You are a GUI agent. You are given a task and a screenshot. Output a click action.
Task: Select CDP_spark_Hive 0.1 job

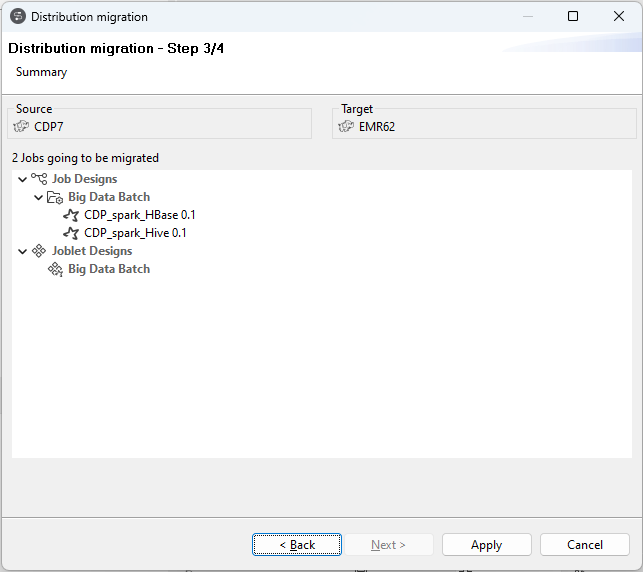pyautogui.click(x=135, y=233)
